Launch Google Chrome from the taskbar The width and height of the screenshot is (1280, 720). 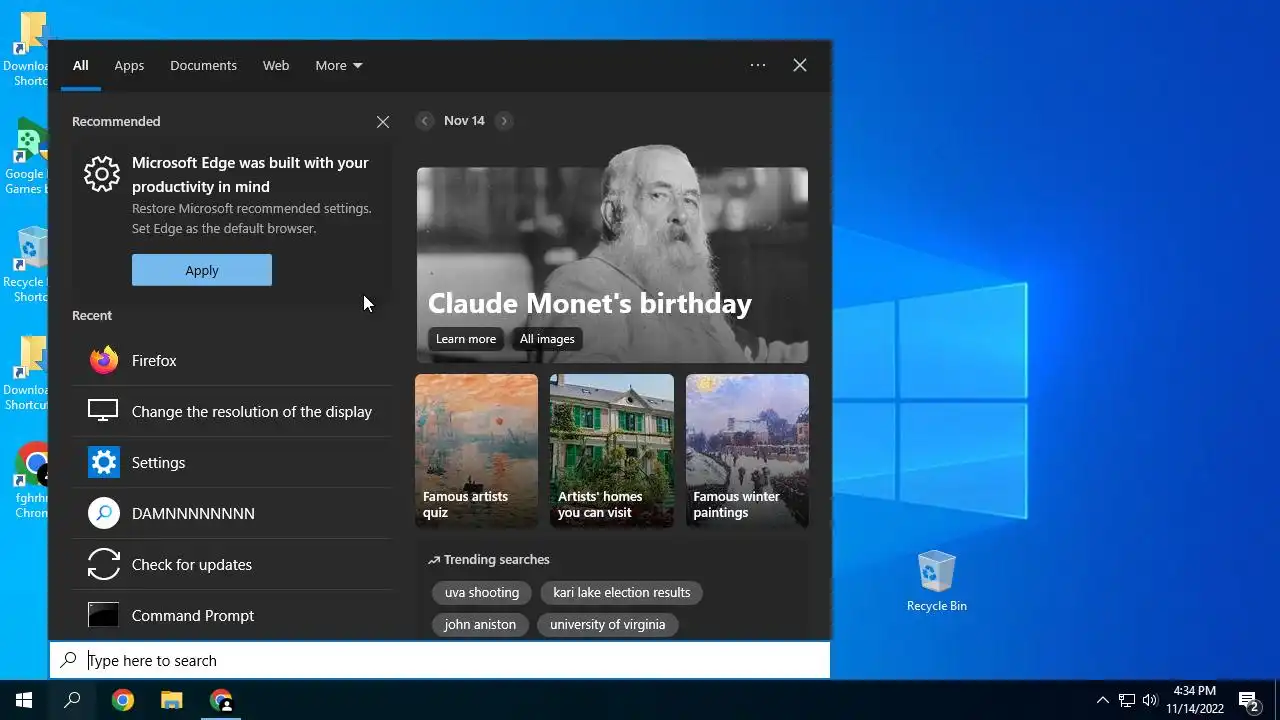point(122,700)
